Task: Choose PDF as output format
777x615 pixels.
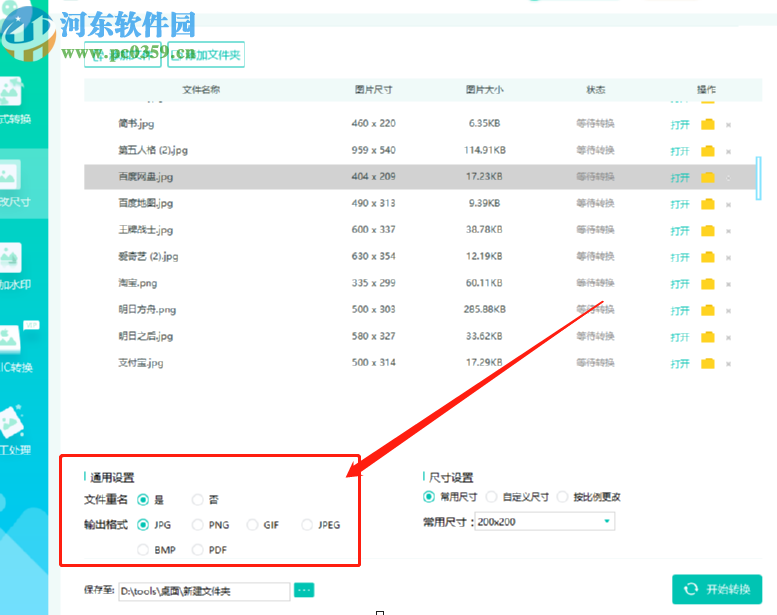Action: 198,550
